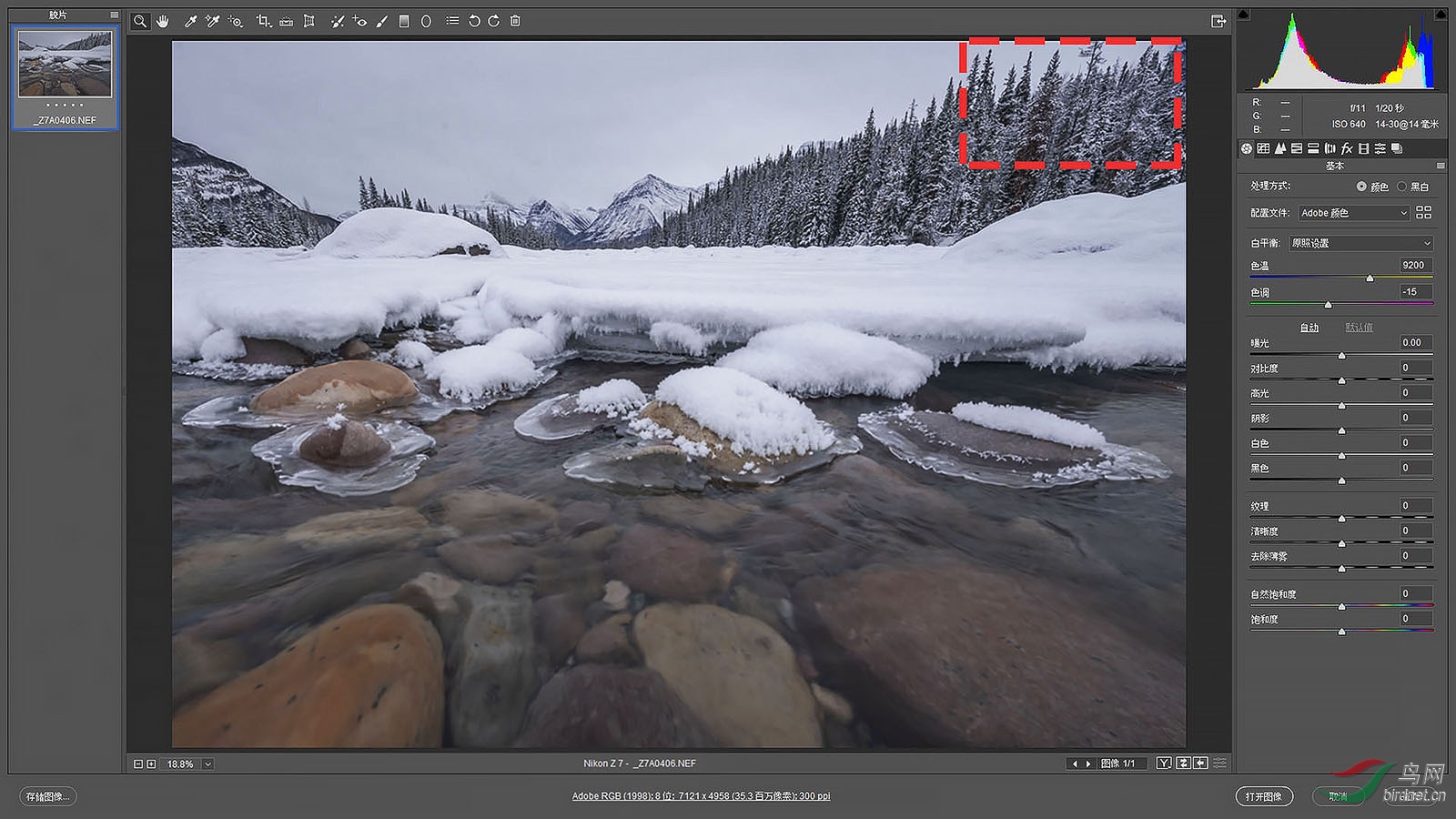
Task: Select the Graduated Filter tool
Action: click(404, 21)
